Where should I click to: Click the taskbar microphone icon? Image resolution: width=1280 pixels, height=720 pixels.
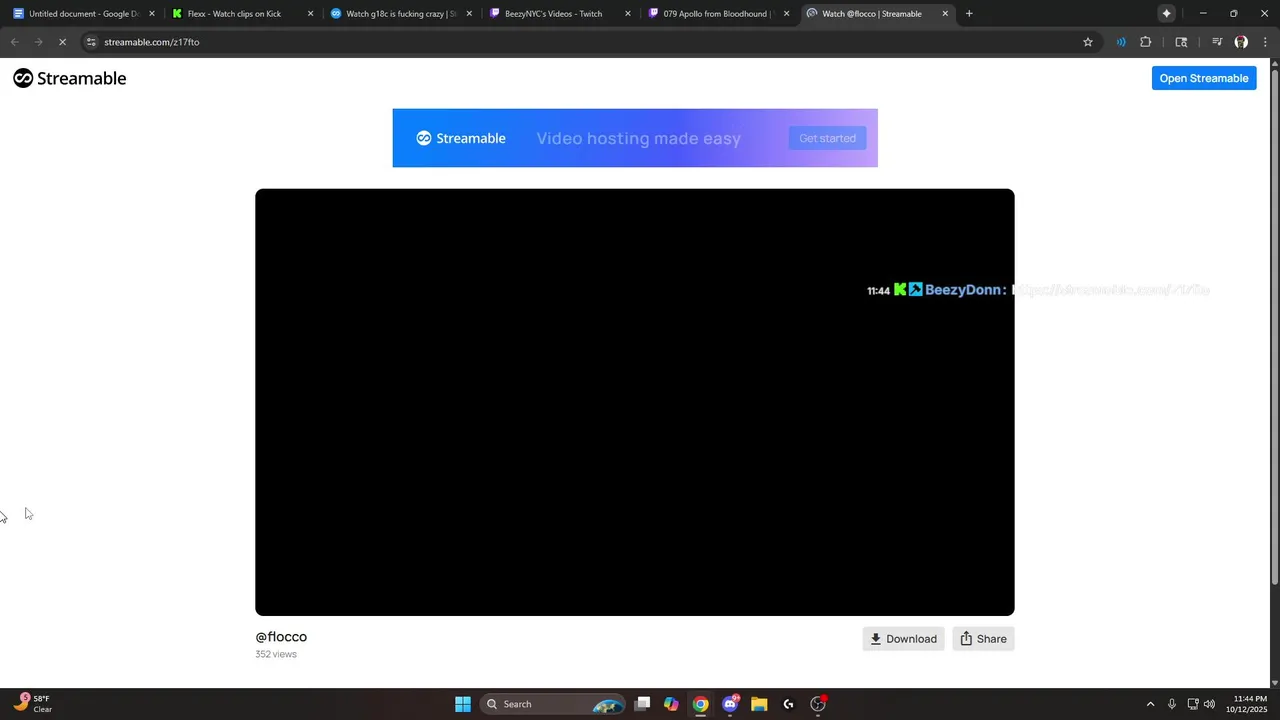1172,704
